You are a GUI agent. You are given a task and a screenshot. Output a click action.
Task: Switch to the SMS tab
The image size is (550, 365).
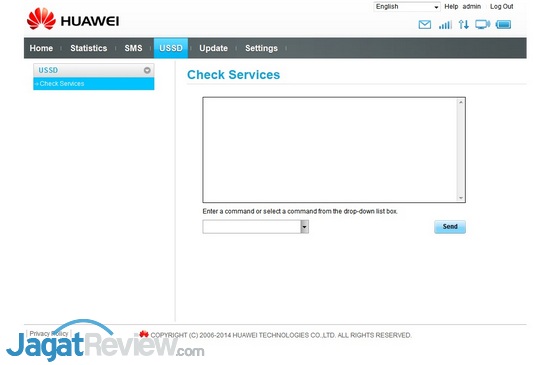133,48
